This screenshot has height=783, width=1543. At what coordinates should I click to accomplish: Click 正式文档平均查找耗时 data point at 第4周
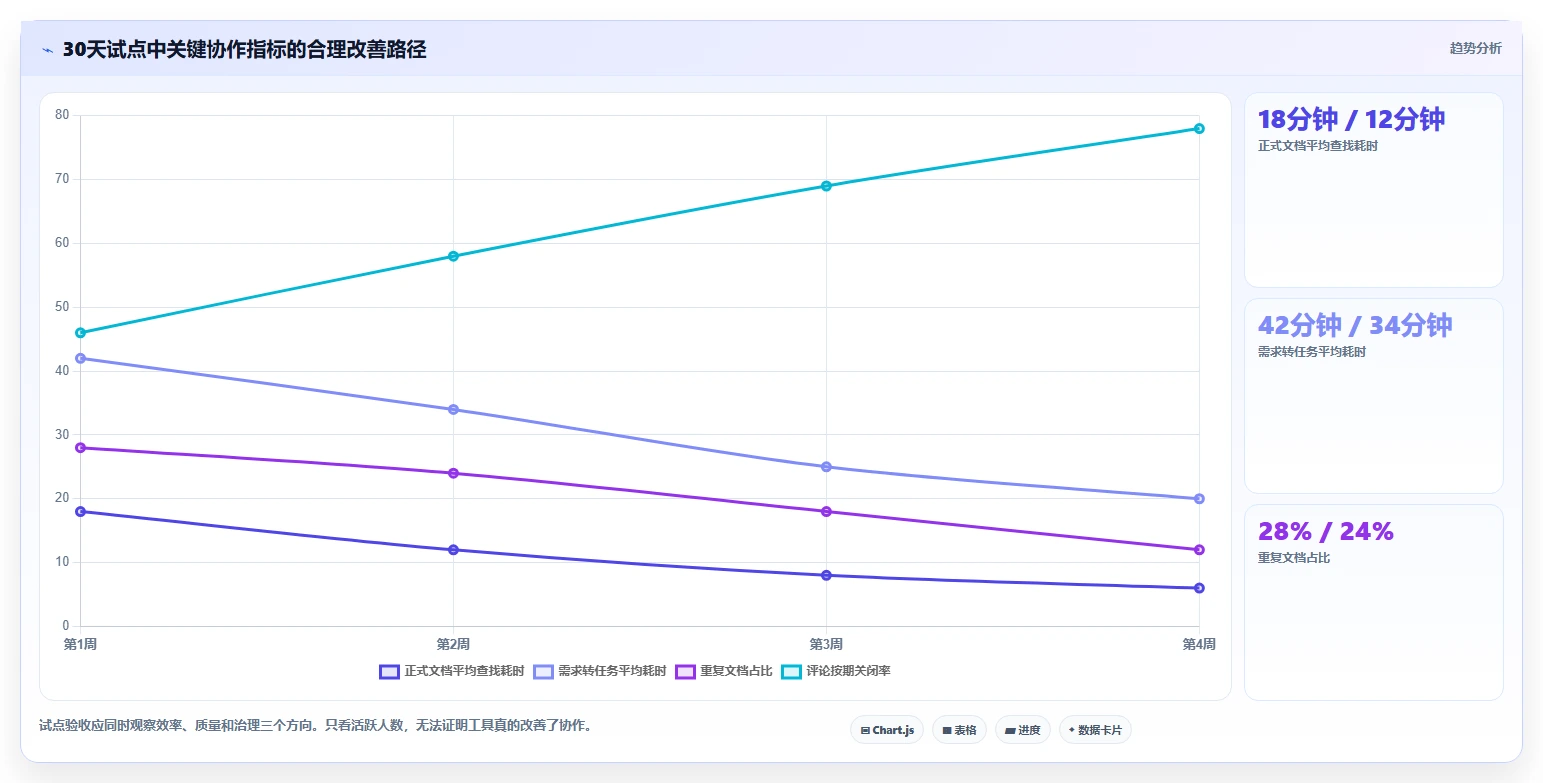(x=1199, y=588)
